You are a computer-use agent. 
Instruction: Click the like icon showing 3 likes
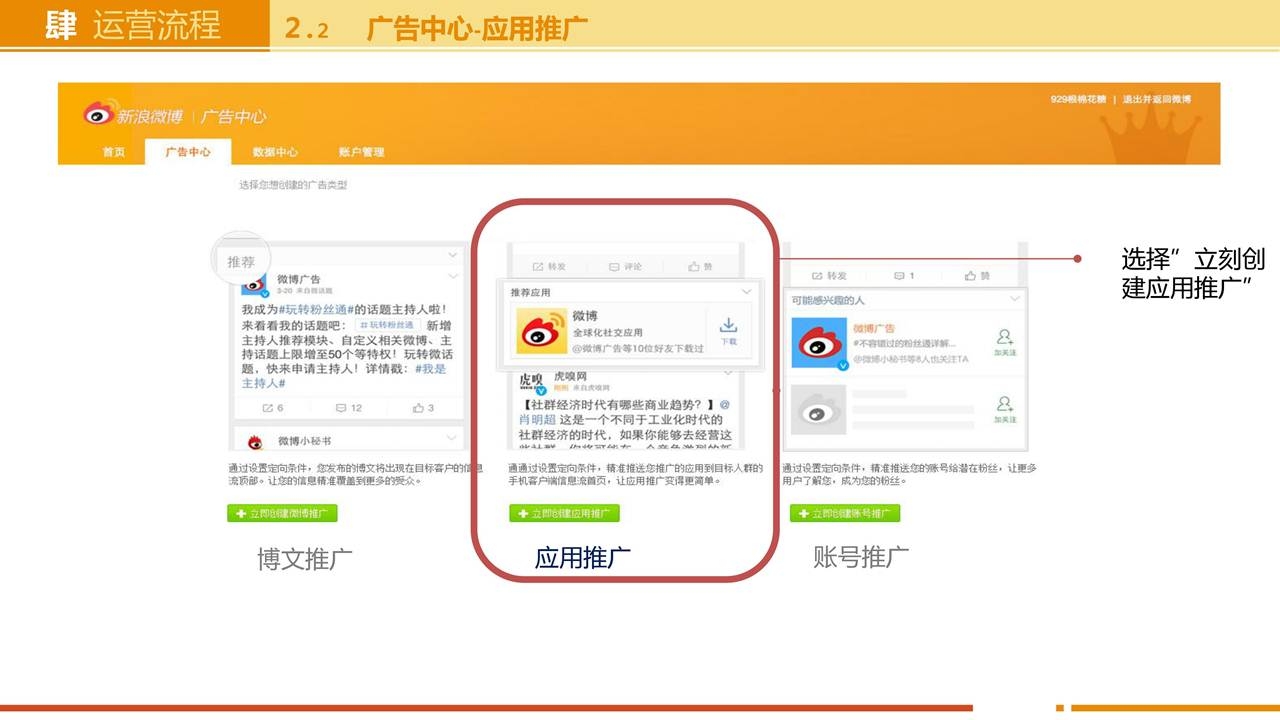424,408
